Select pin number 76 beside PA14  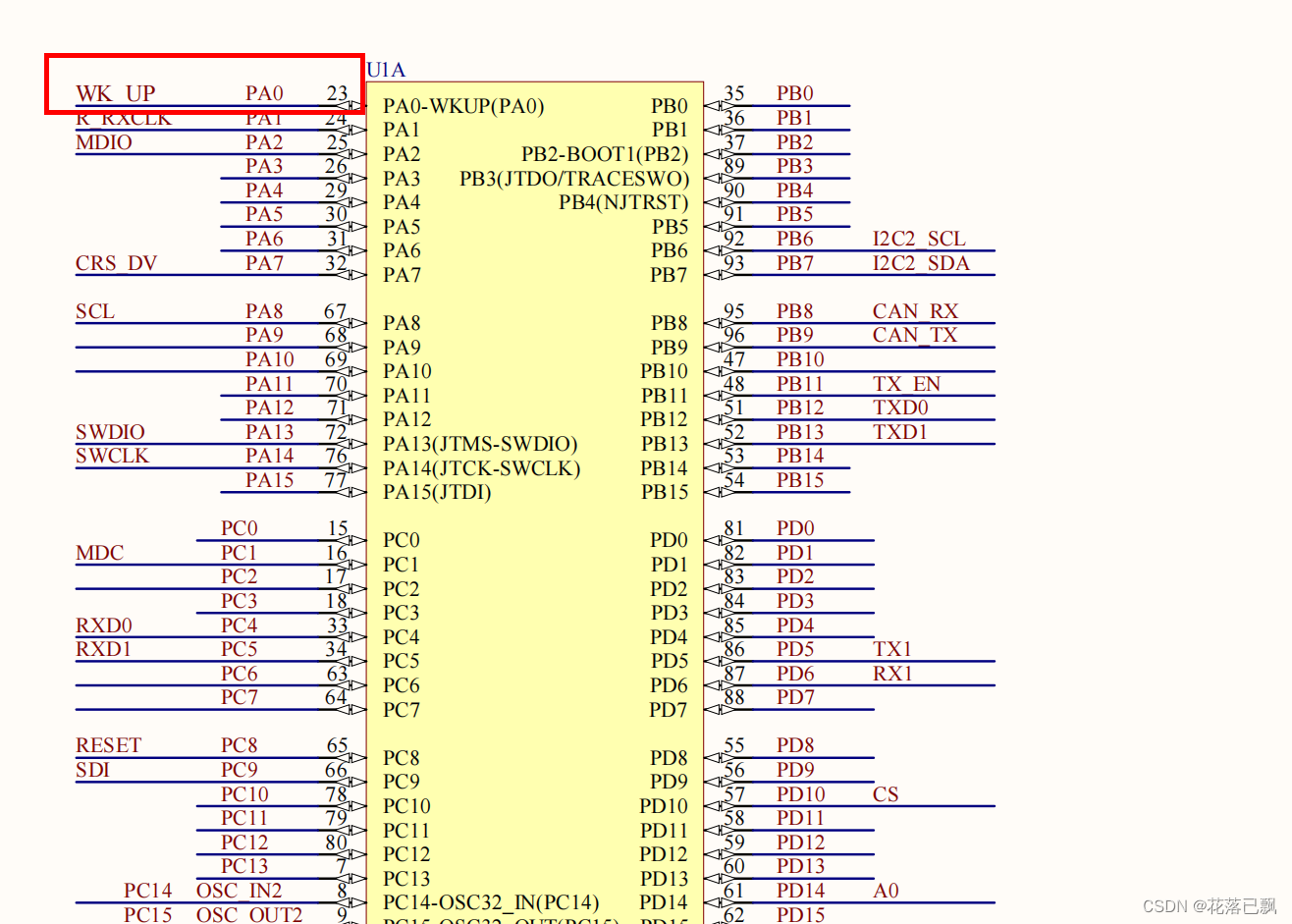tap(336, 456)
